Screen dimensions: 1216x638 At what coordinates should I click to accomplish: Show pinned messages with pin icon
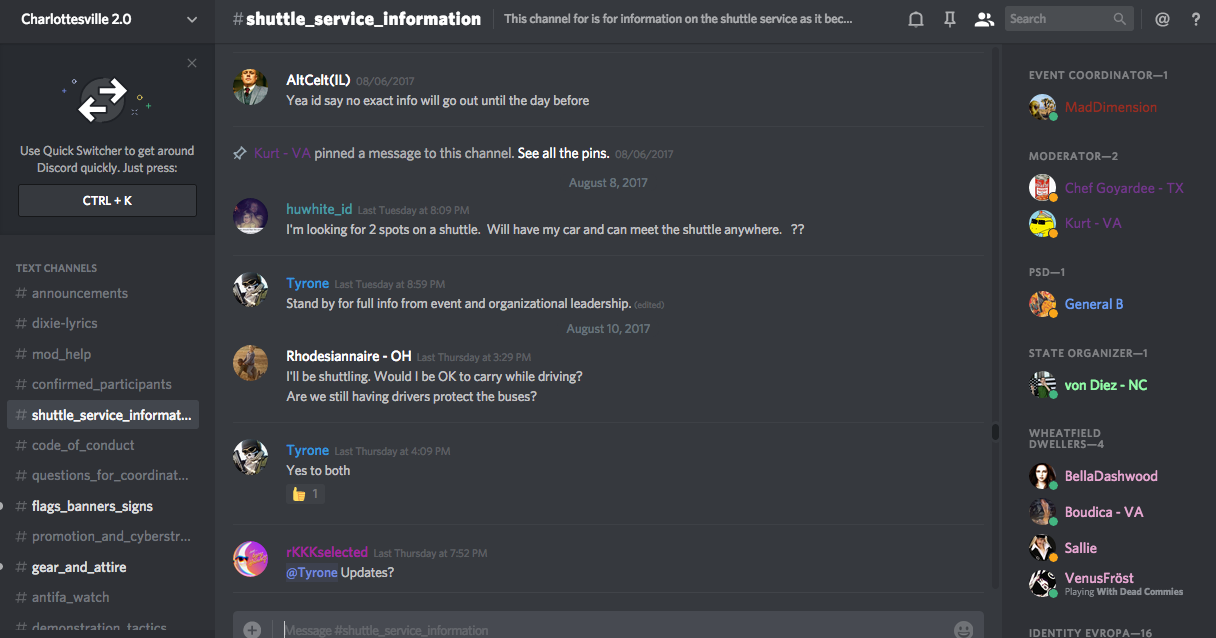950,19
